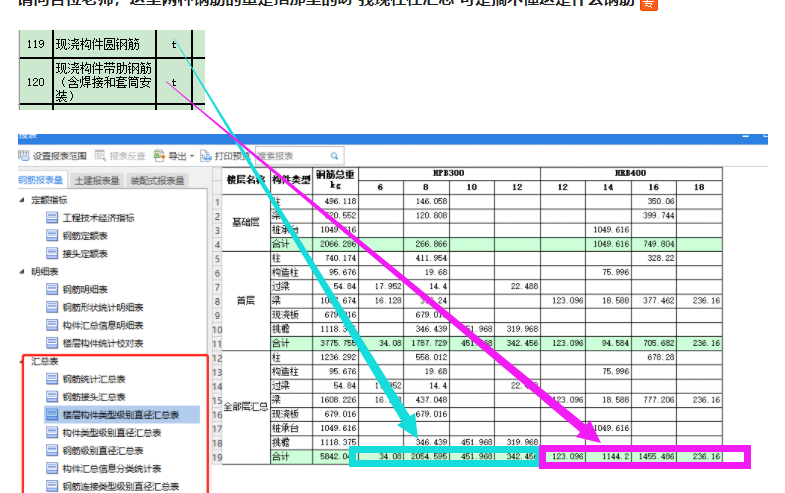Screen dimensions: 785x493
Task: Select the 266.866 subtotal cell
Action: (426, 244)
